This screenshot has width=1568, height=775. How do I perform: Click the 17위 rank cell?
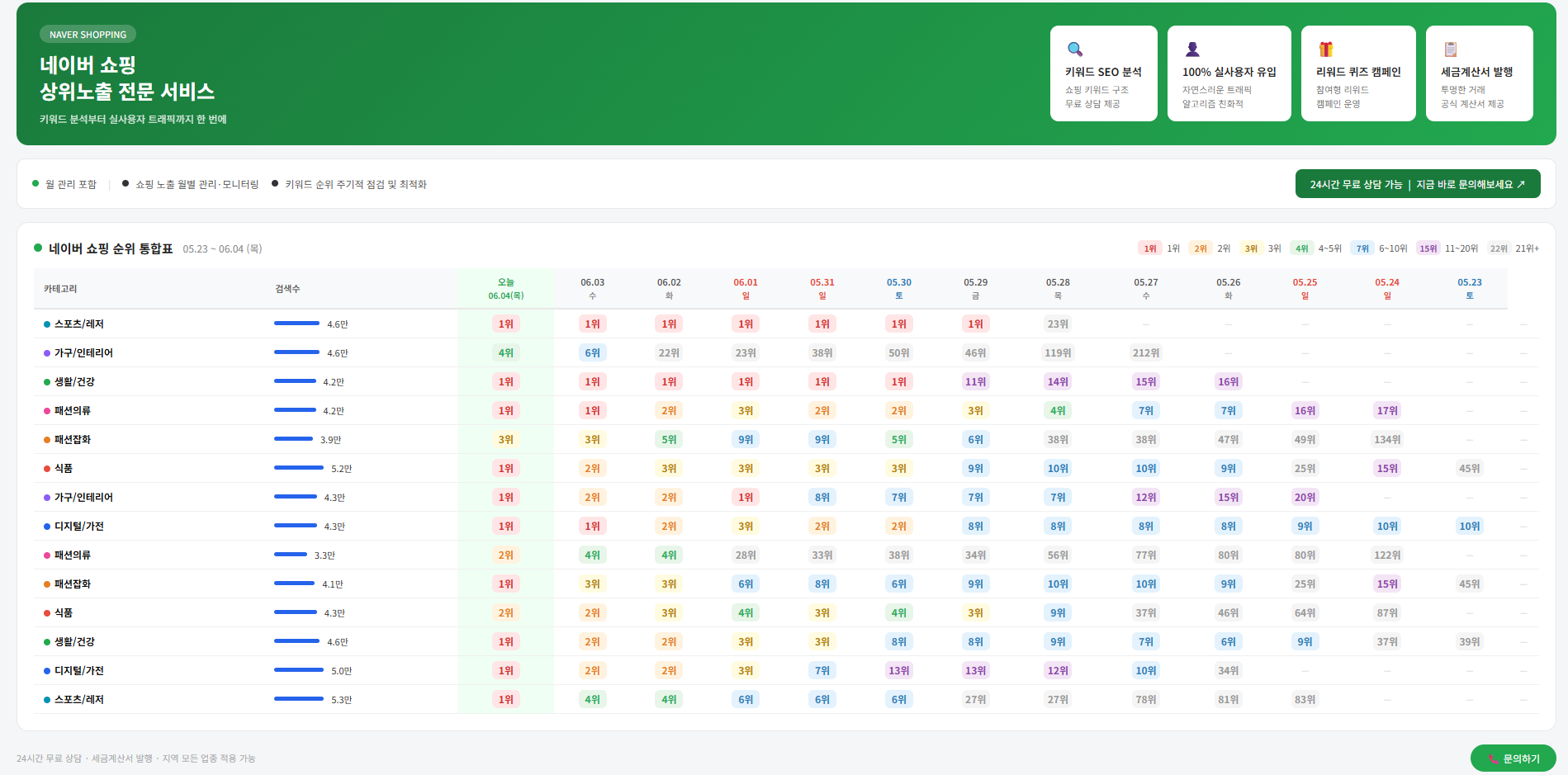[1387, 410]
